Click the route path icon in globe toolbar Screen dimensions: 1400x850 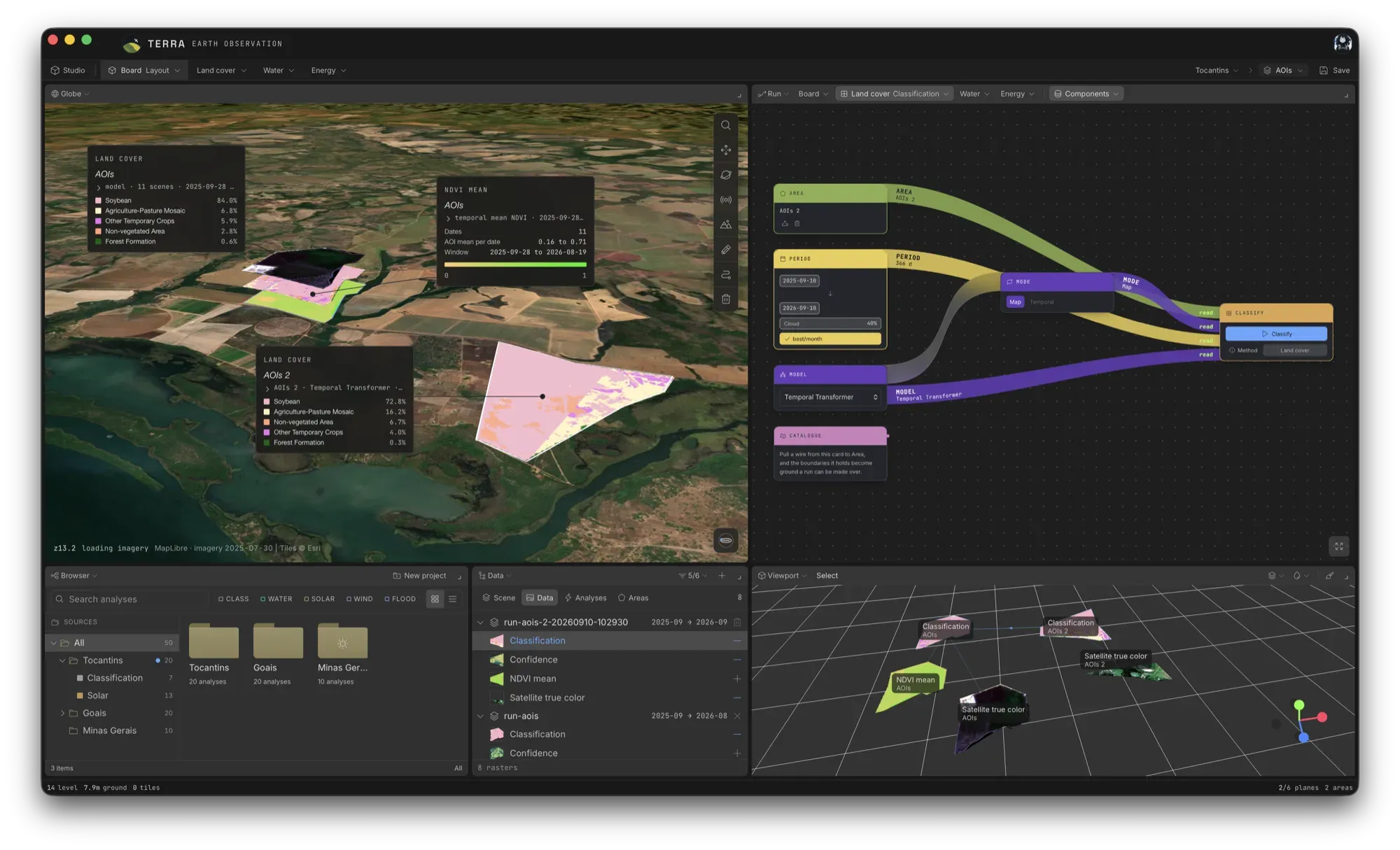(x=726, y=275)
